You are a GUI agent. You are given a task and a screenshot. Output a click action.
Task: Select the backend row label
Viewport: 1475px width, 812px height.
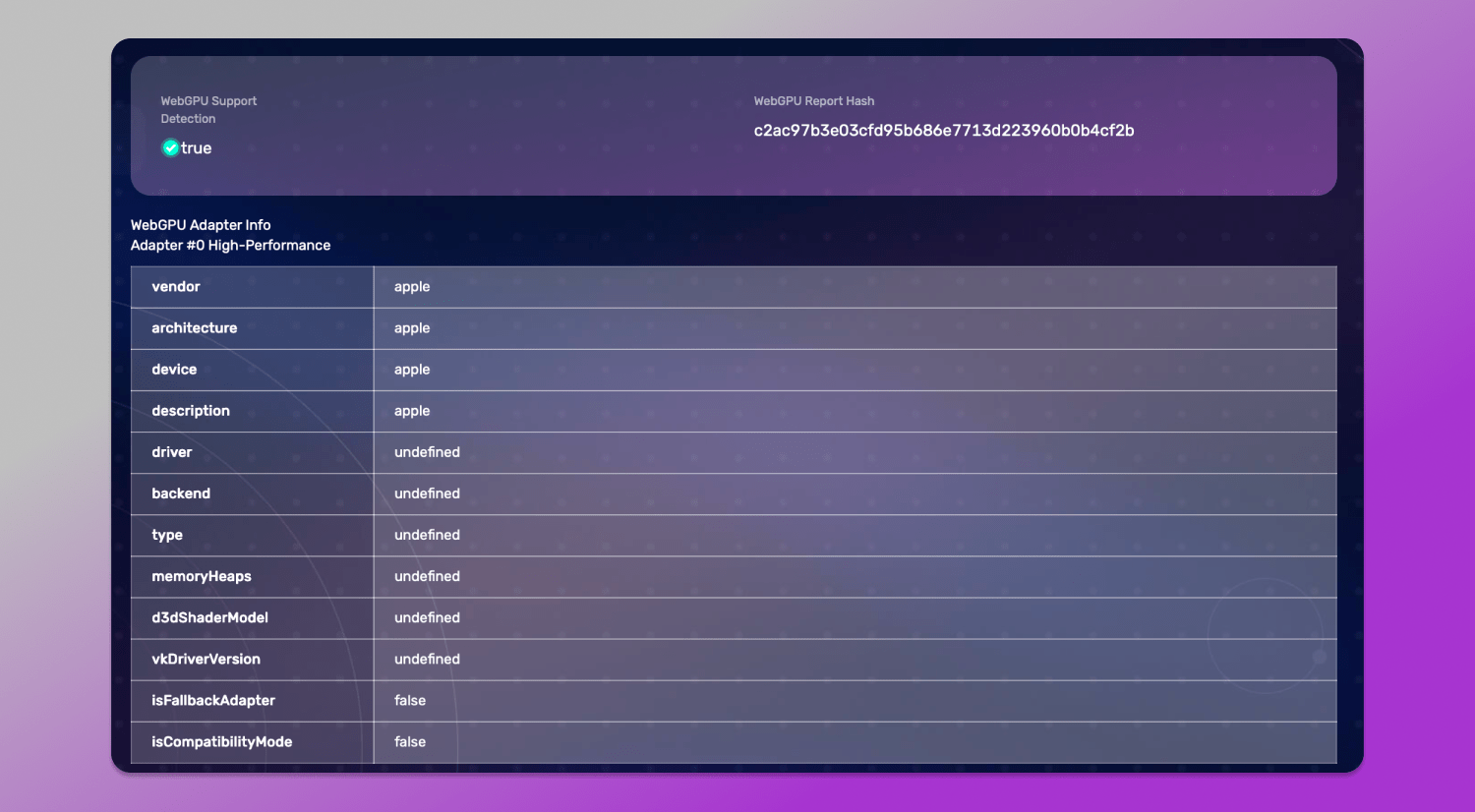point(181,493)
